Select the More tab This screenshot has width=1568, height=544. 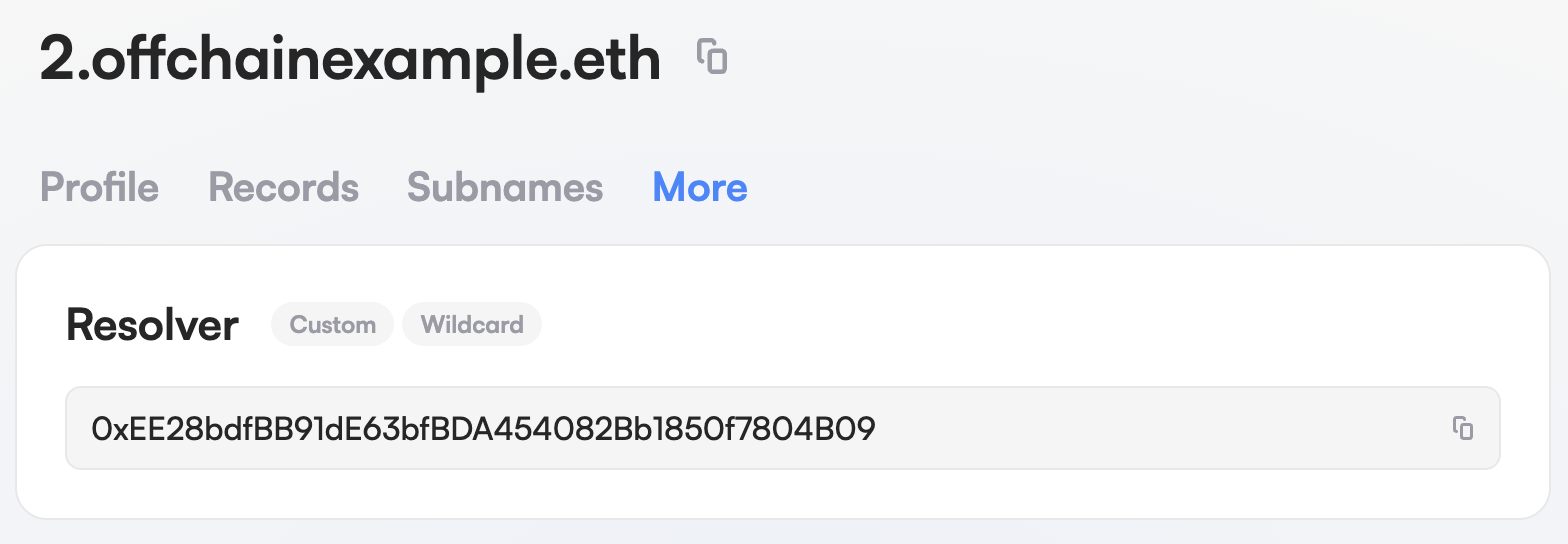(700, 187)
